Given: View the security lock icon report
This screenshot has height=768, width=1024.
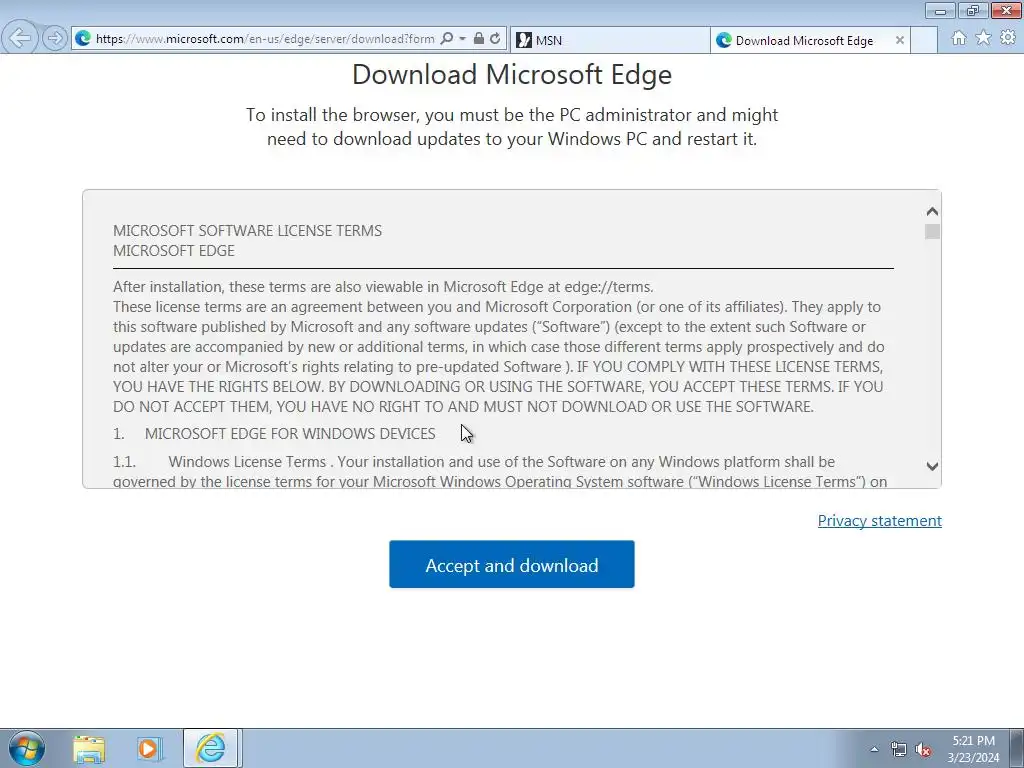Looking at the screenshot, I should [x=479, y=39].
